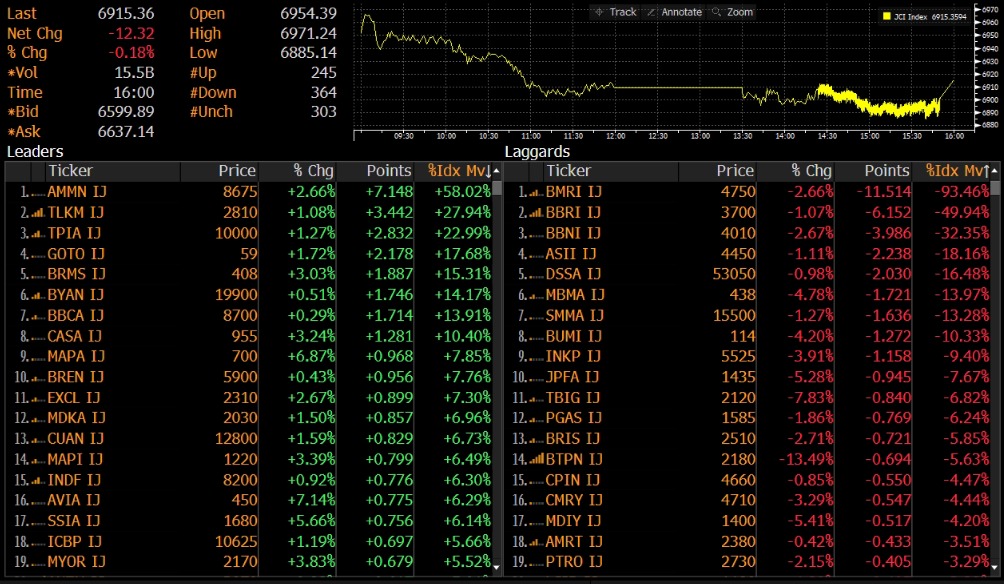The width and height of the screenshot is (1004, 584).
Task: Click the High value 6971.24
Action: coord(308,33)
